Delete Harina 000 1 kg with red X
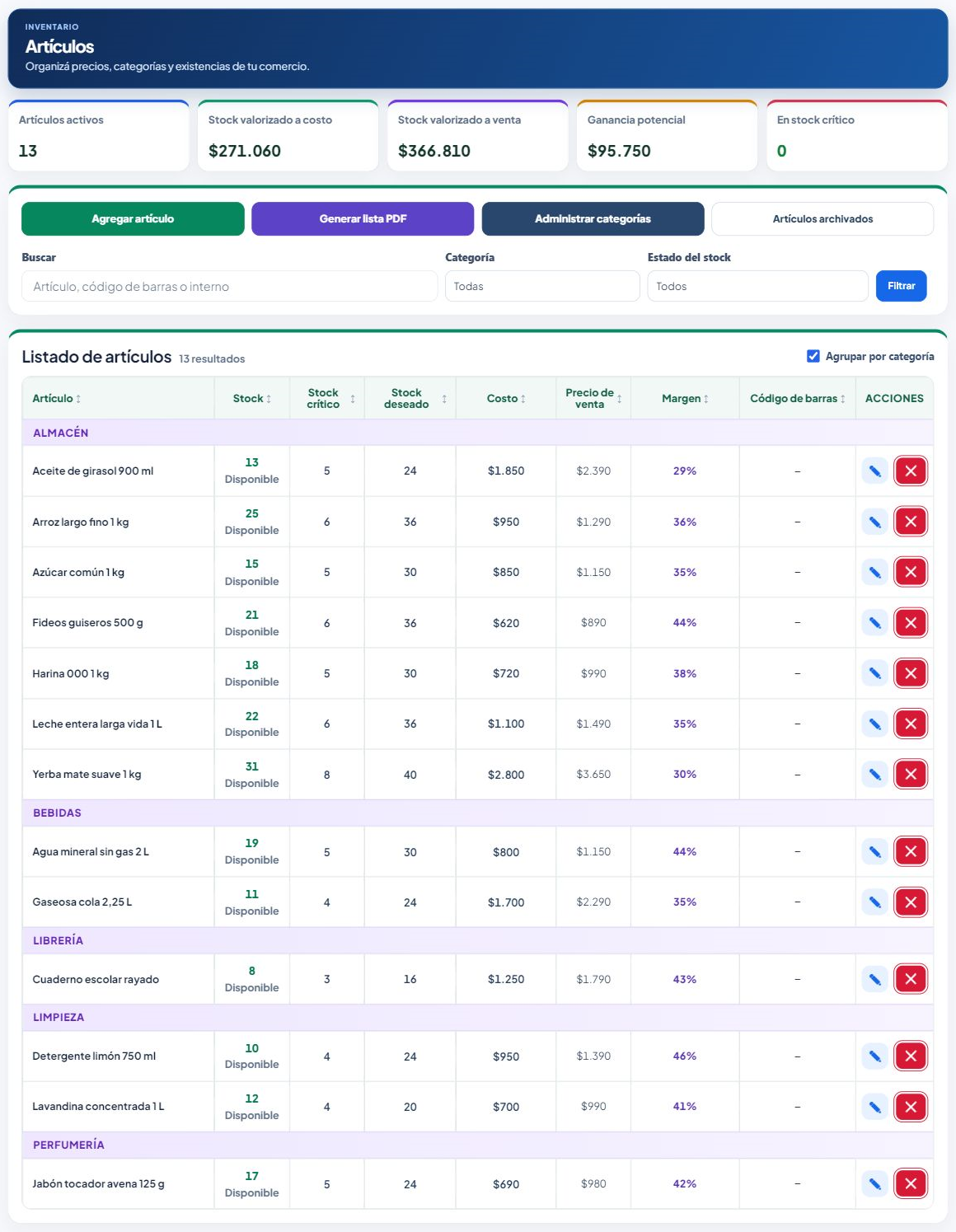Viewport: 956px width, 1232px height. coord(911,673)
